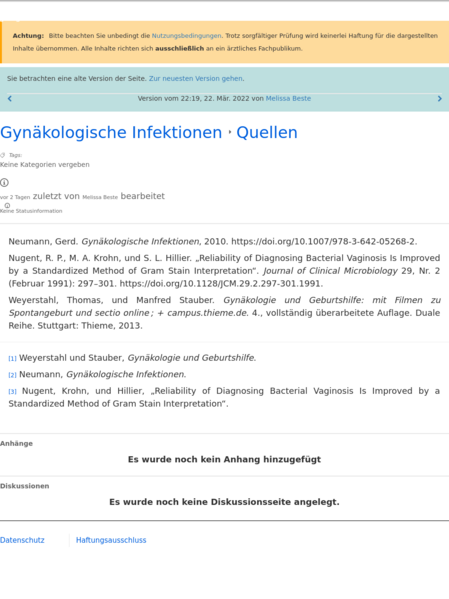
Task: Click 'Es wurde noch kein Anhang hinzugefügt'
Action: 224,459
